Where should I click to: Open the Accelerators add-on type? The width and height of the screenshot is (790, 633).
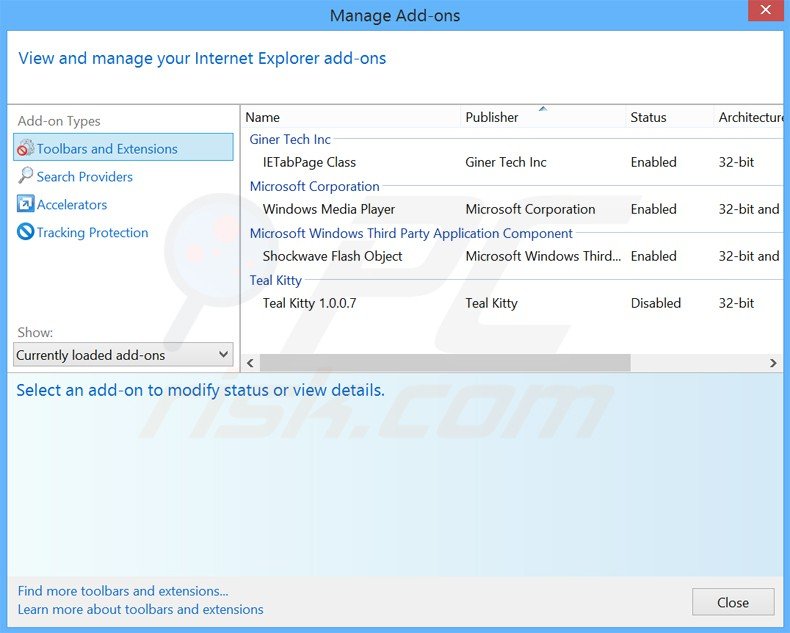pos(72,205)
